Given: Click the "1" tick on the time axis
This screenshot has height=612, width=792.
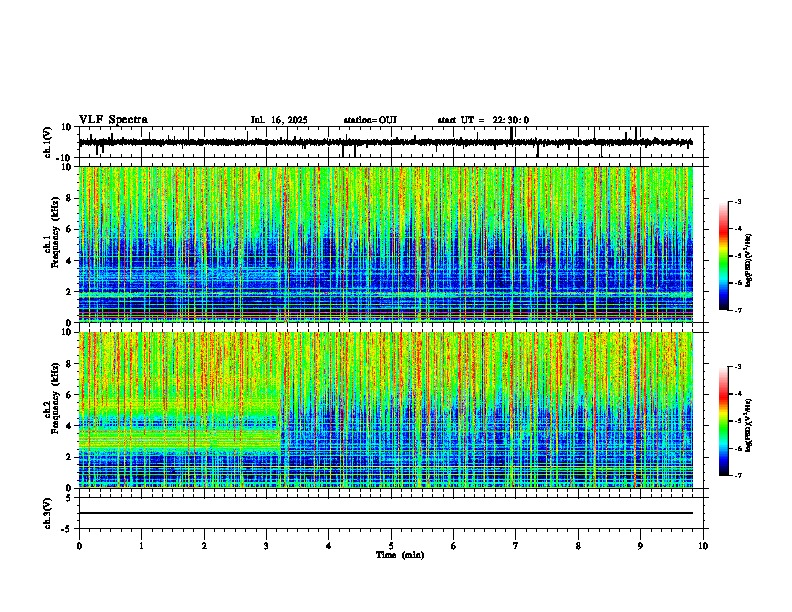Looking at the screenshot, I should point(141,546).
